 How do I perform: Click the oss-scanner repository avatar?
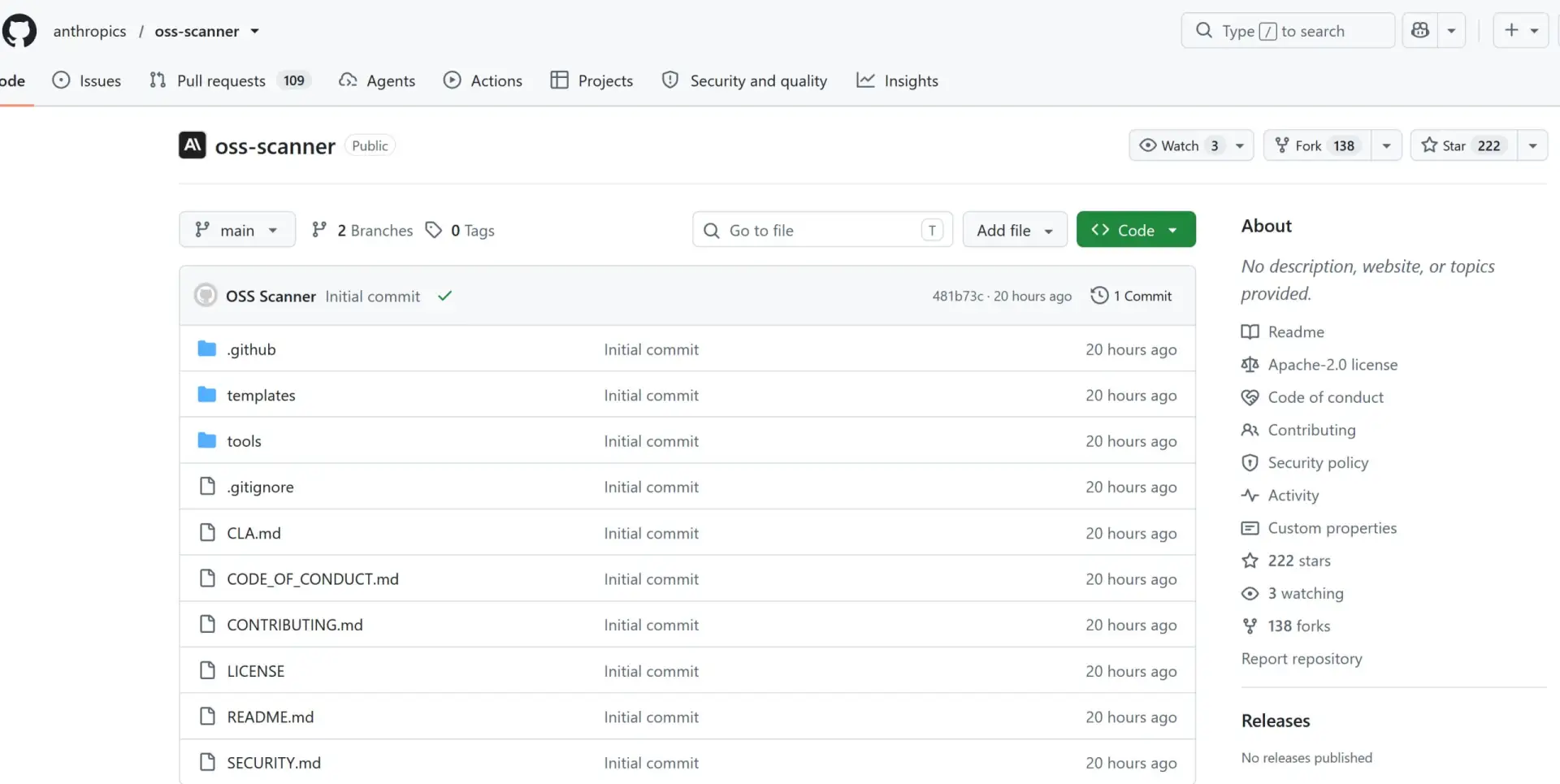193,145
